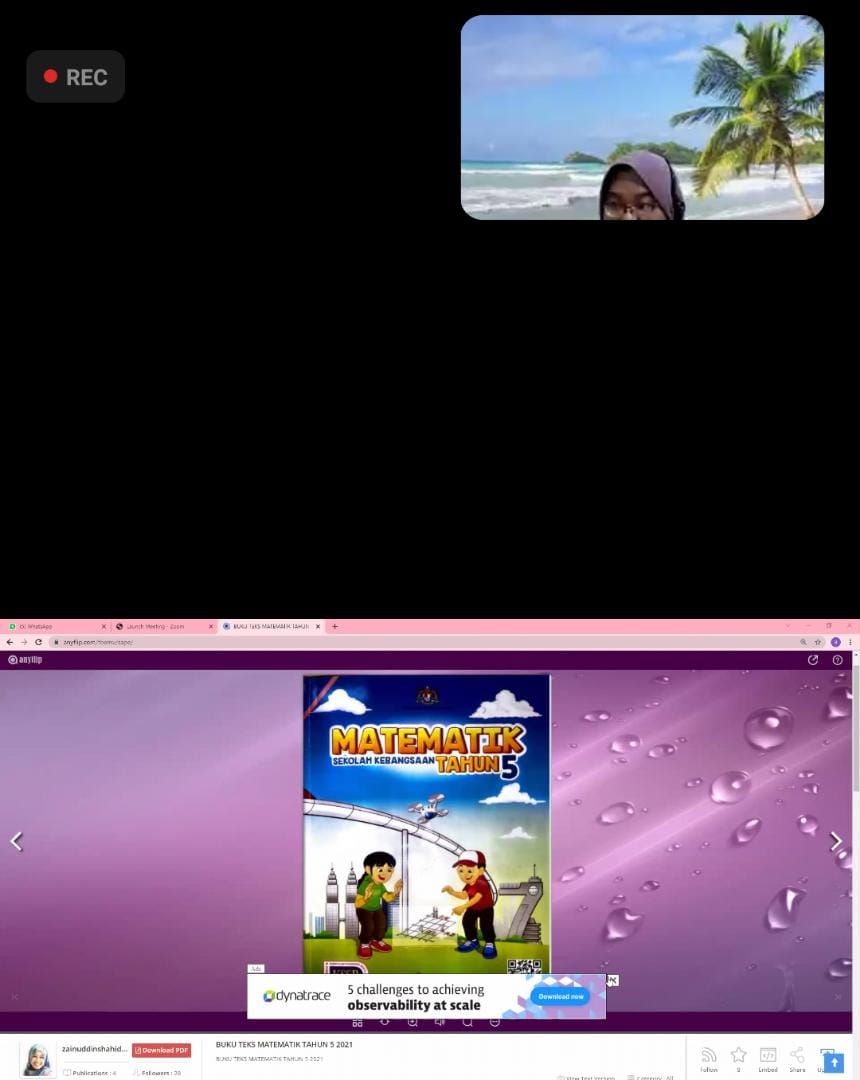The height and width of the screenshot is (1080, 860).
Task: Click the anyflip share icon in purple header
Action: pyautogui.click(x=812, y=660)
